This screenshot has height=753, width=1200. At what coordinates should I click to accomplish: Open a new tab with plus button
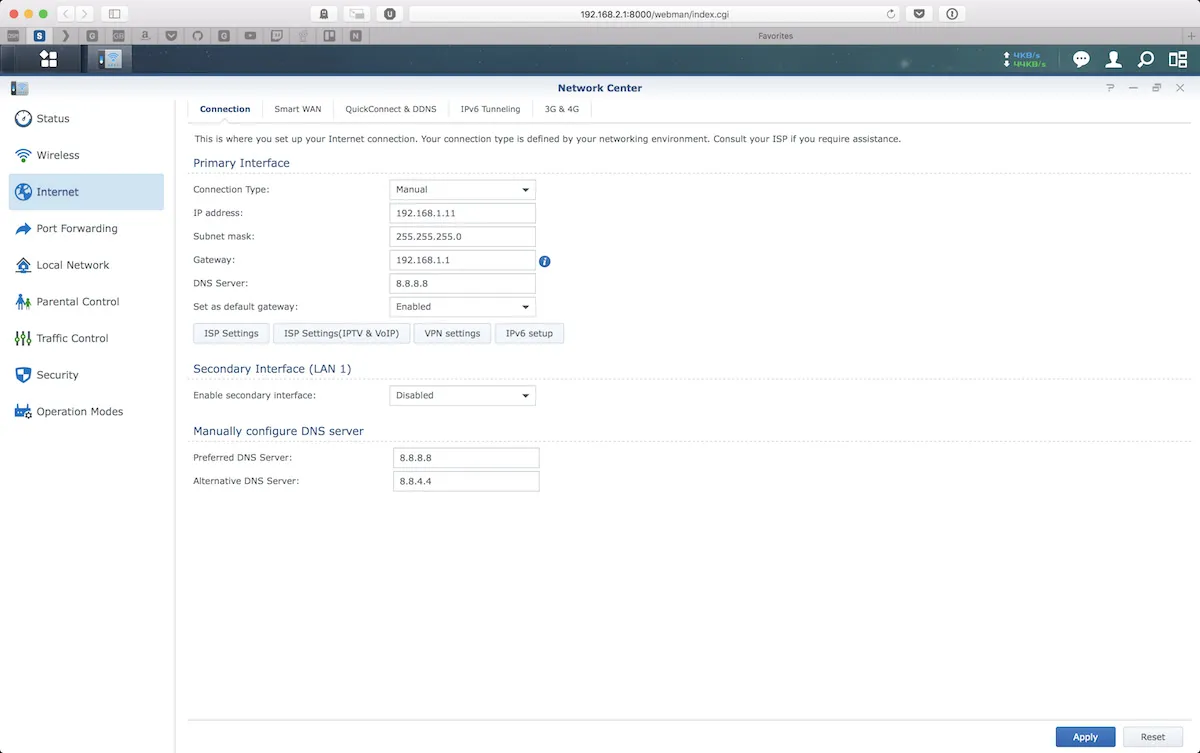pos(1191,35)
